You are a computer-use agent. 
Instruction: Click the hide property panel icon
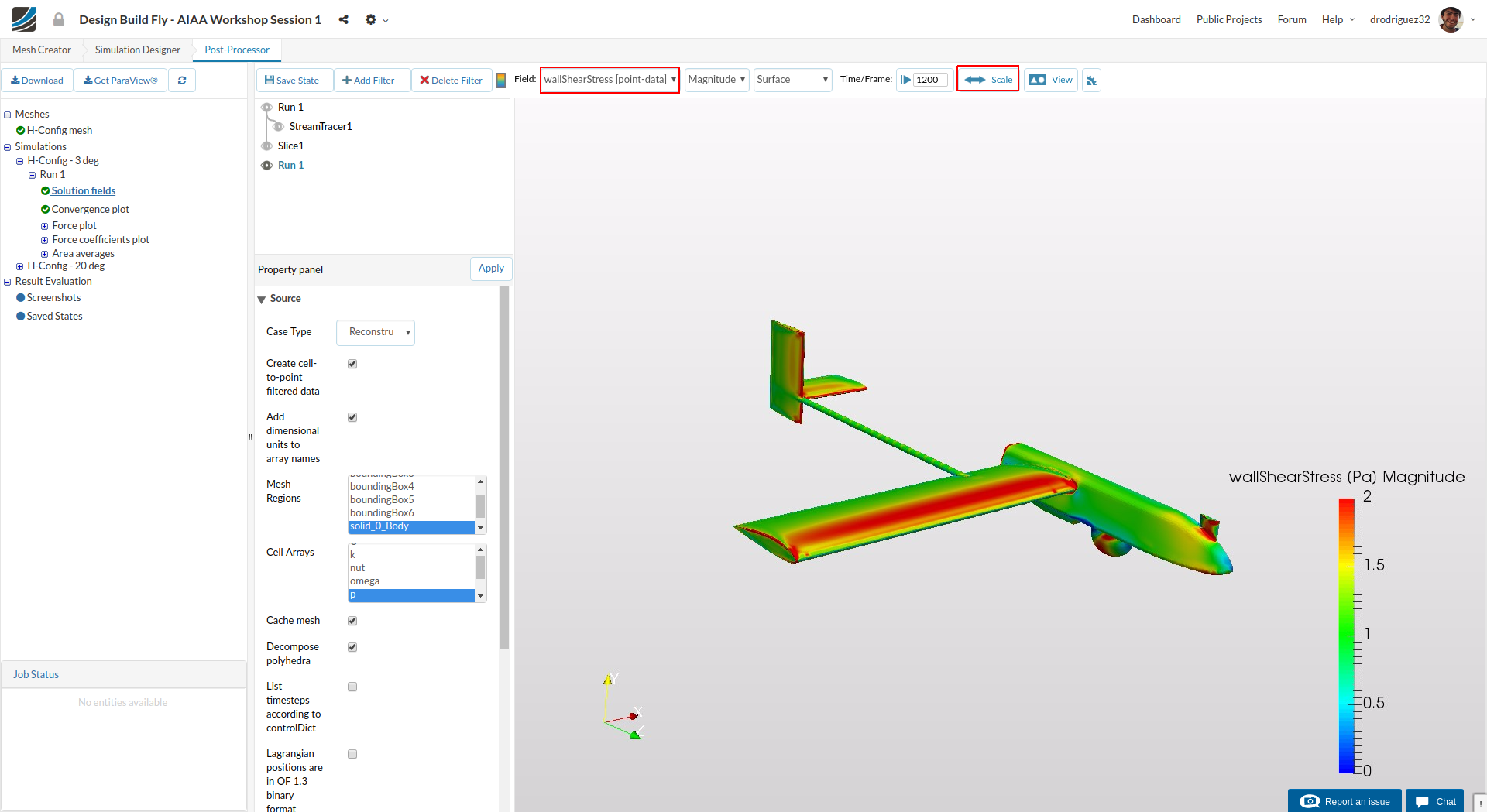[1091, 80]
